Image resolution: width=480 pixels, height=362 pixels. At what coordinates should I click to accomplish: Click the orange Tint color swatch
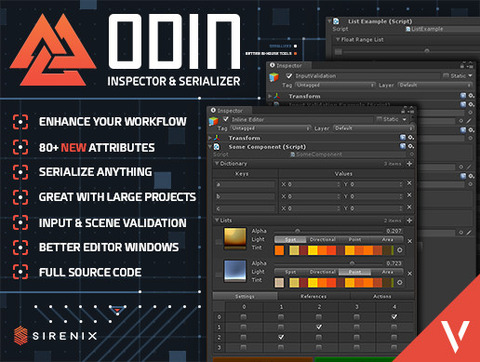(279, 250)
